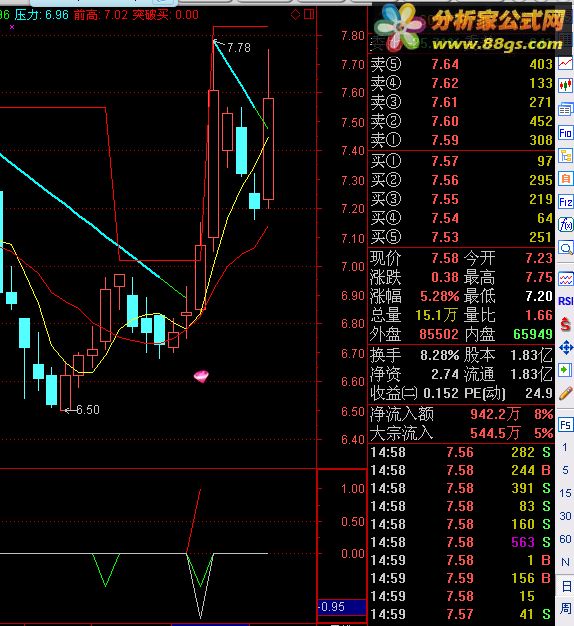Click the 量比 value 1.66

(539, 315)
